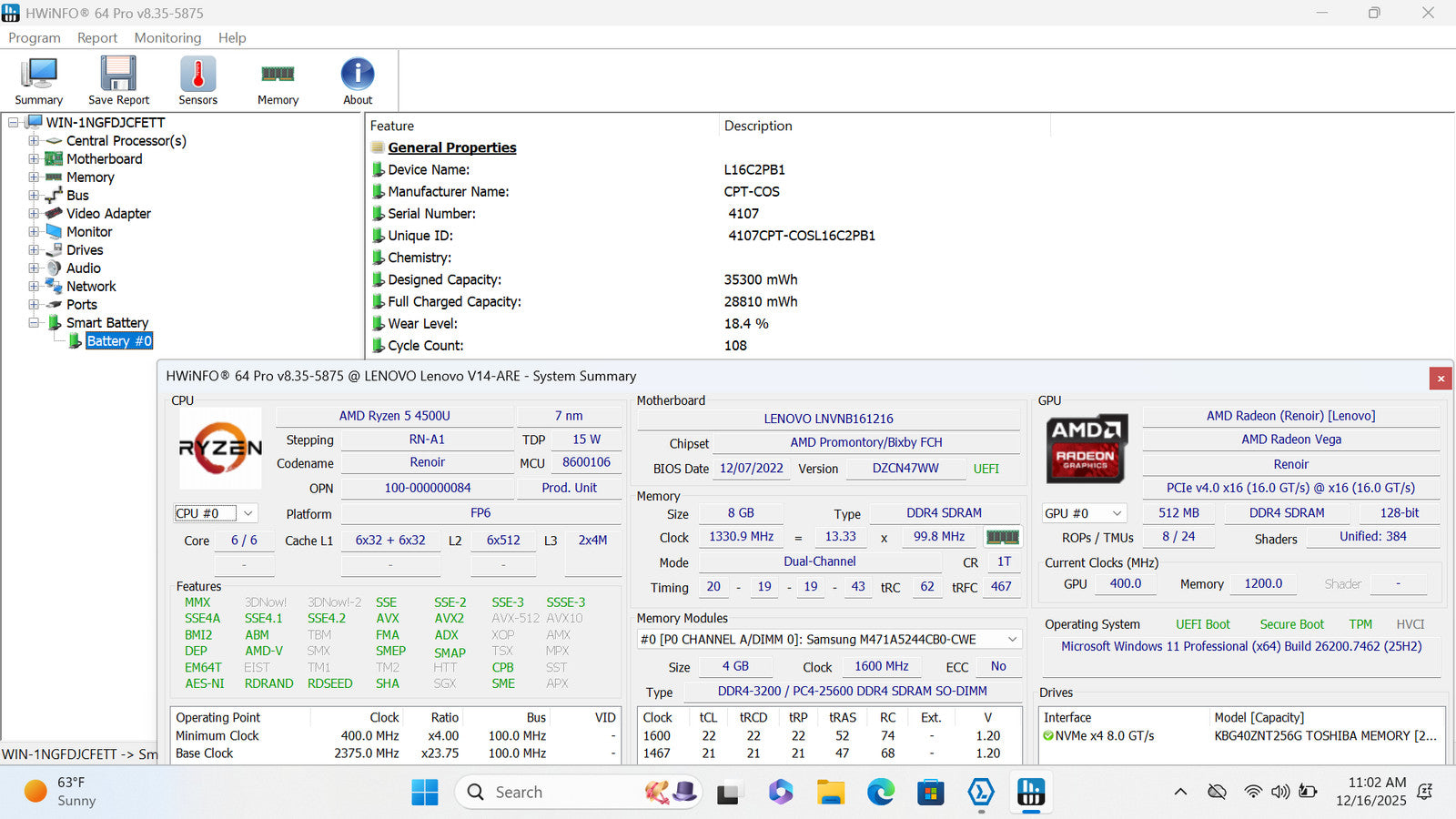
Task: Open the HWiNFO taskbar icon
Action: click(x=1030, y=793)
